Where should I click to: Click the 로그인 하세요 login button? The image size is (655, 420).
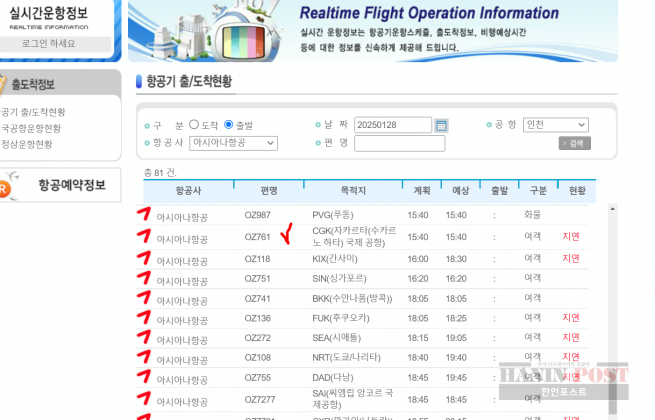coord(50,45)
